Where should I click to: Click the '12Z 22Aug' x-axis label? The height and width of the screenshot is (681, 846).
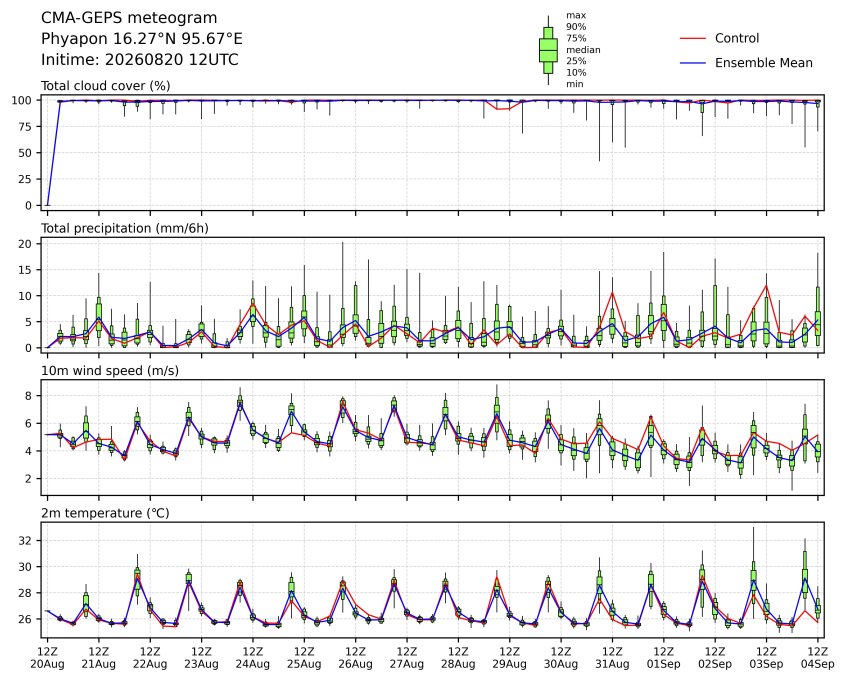150,658
